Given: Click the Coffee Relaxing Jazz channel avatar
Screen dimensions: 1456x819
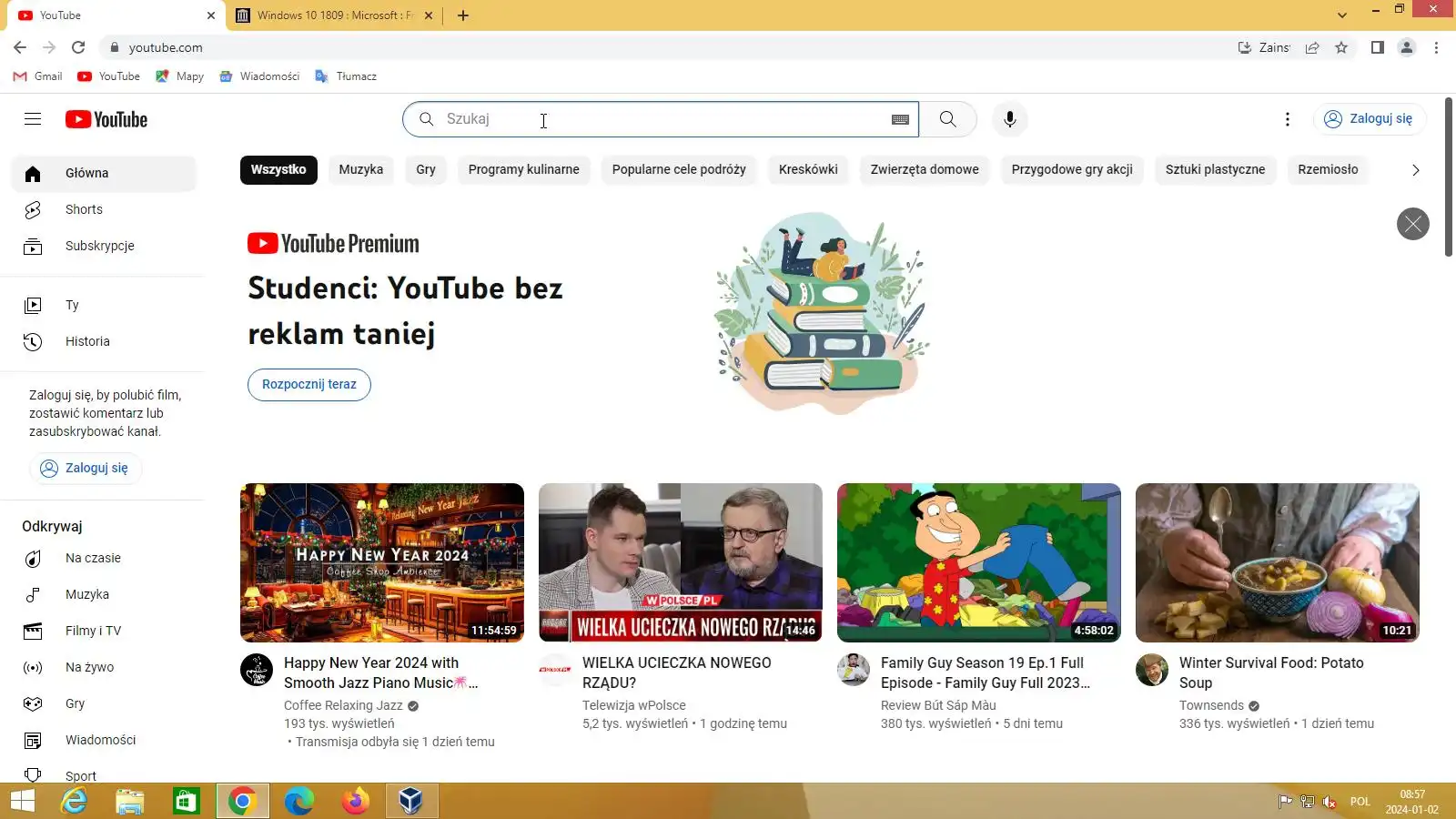Looking at the screenshot, I should [x=257, y=670].
